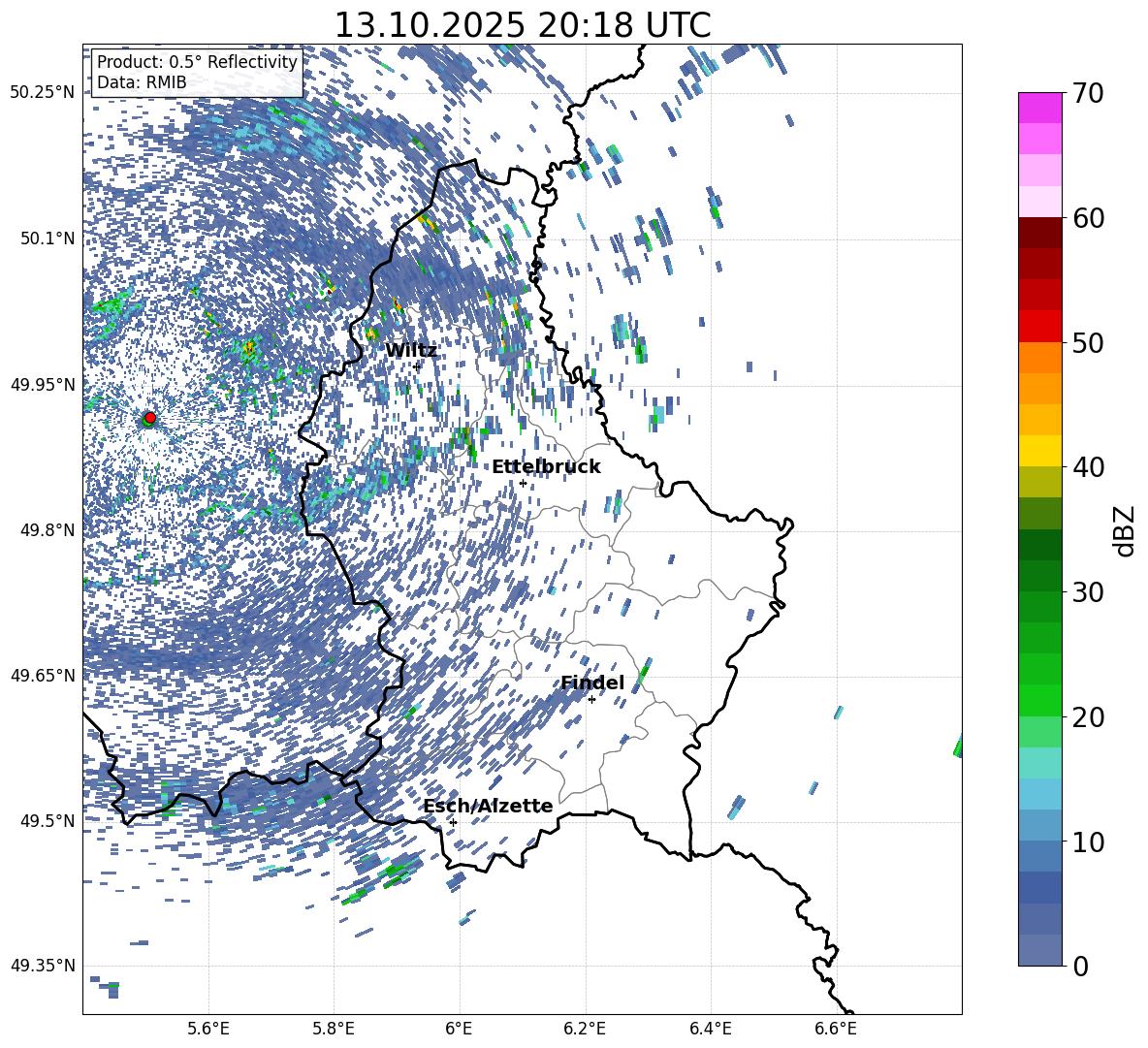
Task: Click the dBZ colorbar label
Action: tap(1126, 530)
